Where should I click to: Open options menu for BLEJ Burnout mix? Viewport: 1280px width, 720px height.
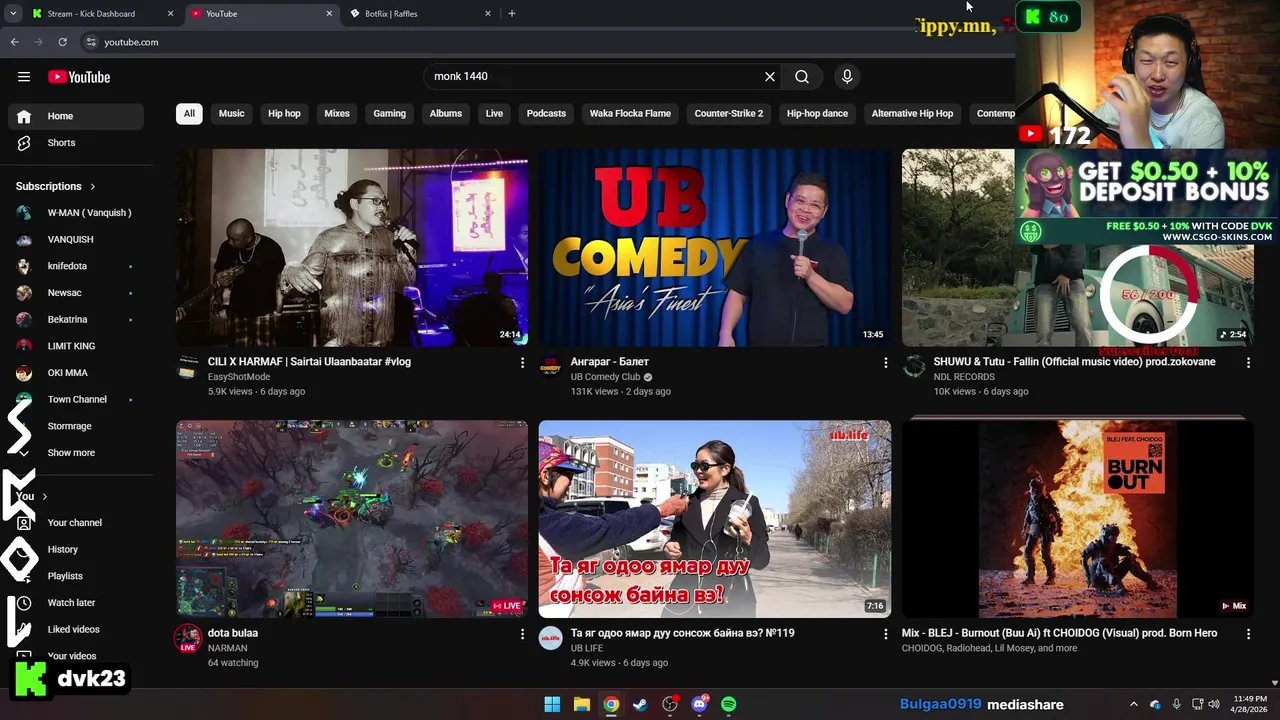coord(1248,633)
